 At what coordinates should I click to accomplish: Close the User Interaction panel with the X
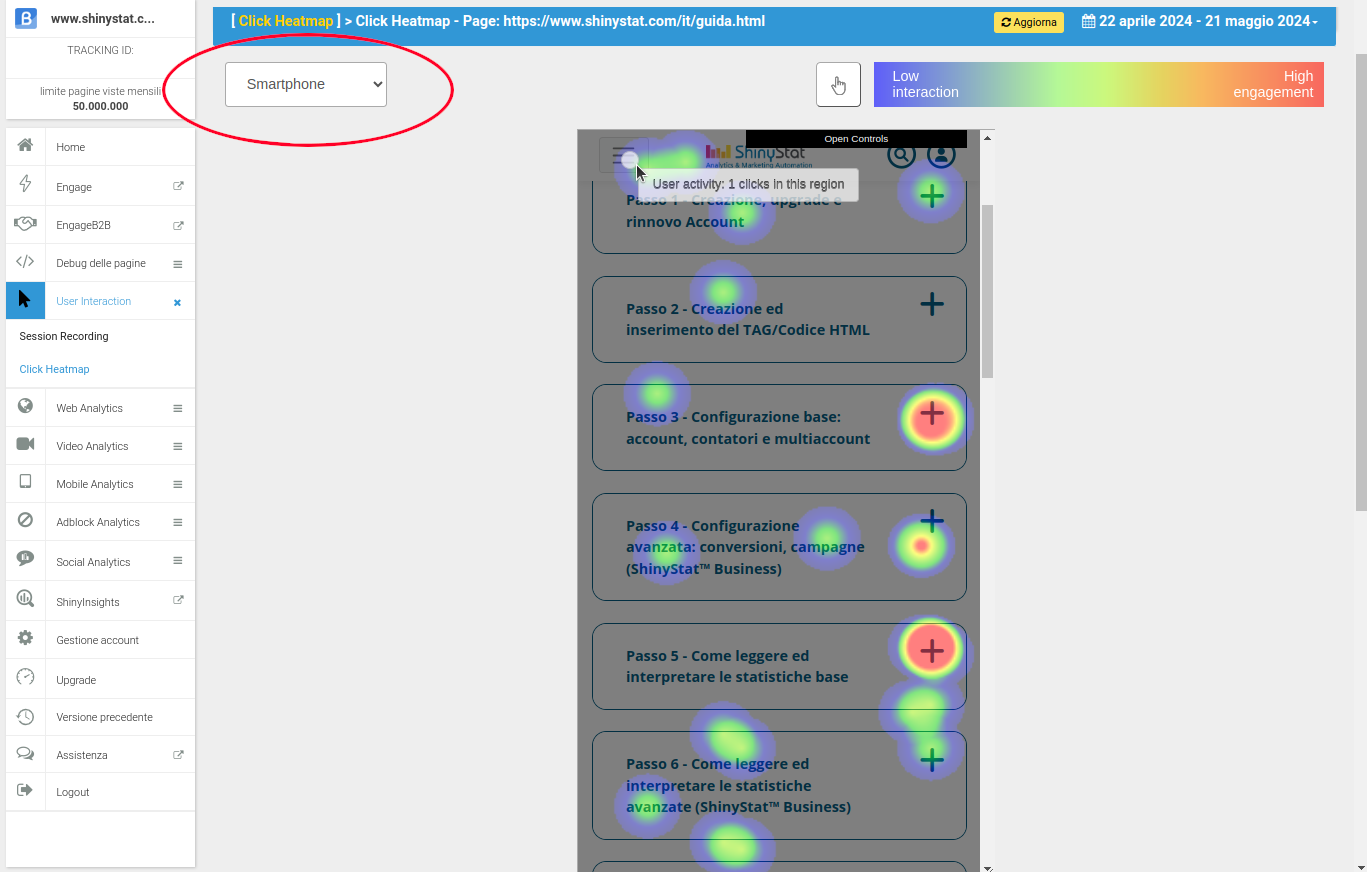(x=176, y=301)
